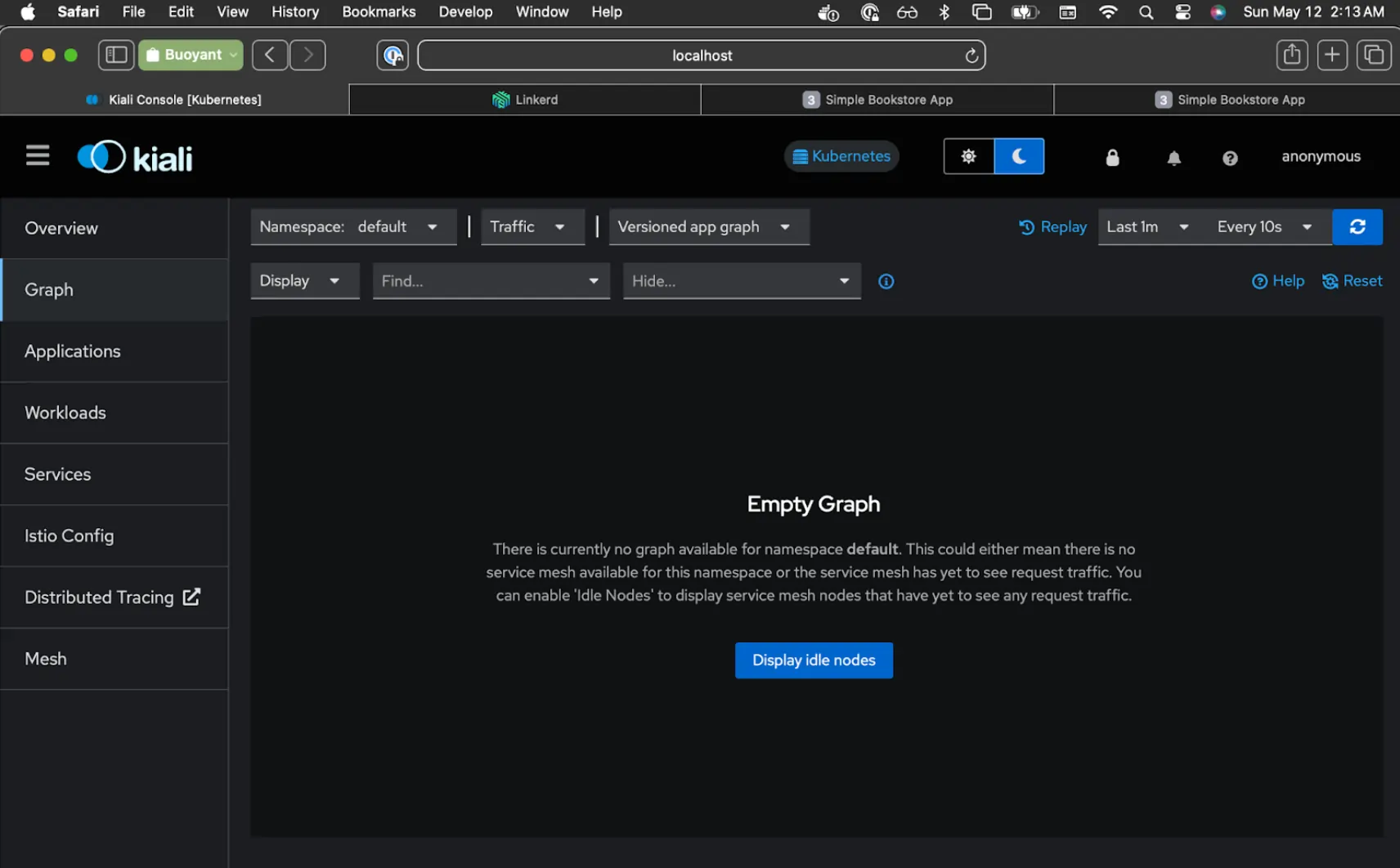Open the Develop menu
This screenshot has height=868, width=1400.
click(x=465, y=11)
